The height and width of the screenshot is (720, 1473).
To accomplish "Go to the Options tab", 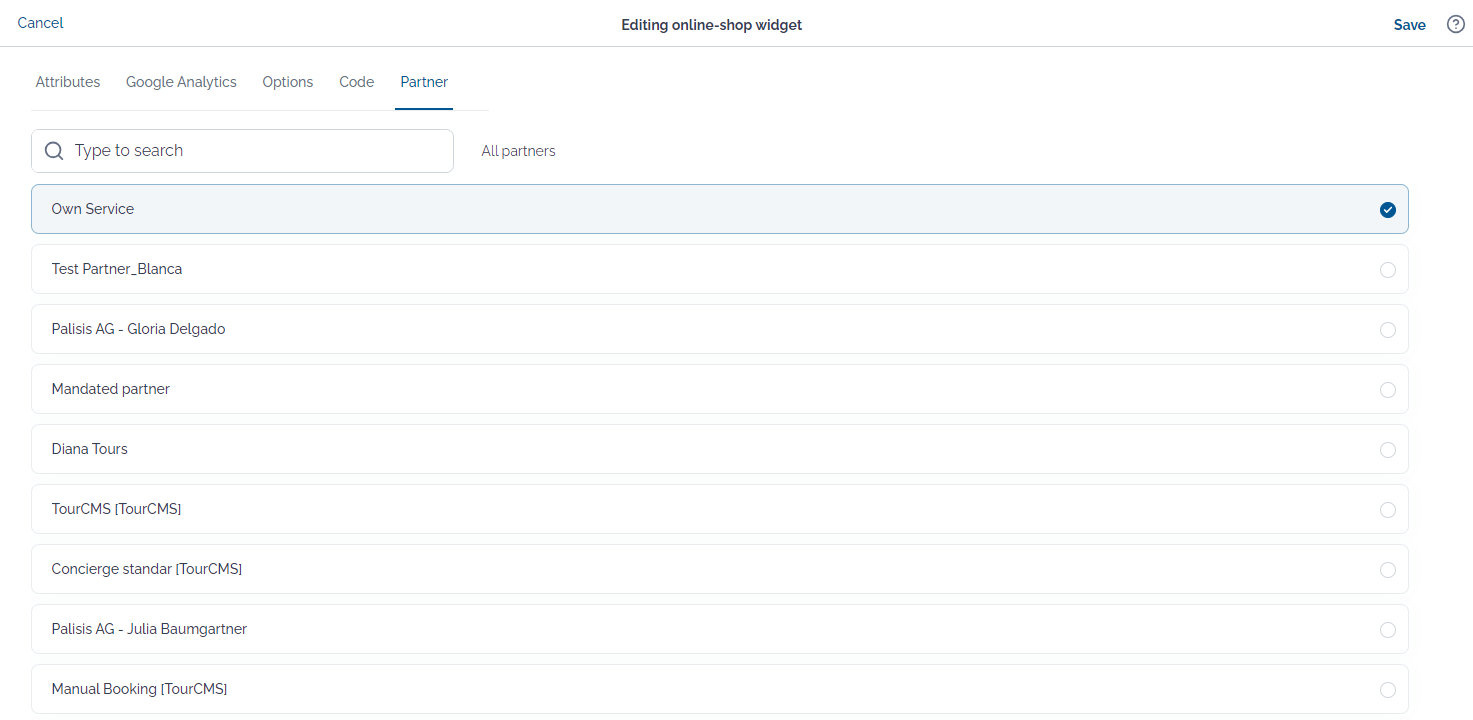I will 288,82.
